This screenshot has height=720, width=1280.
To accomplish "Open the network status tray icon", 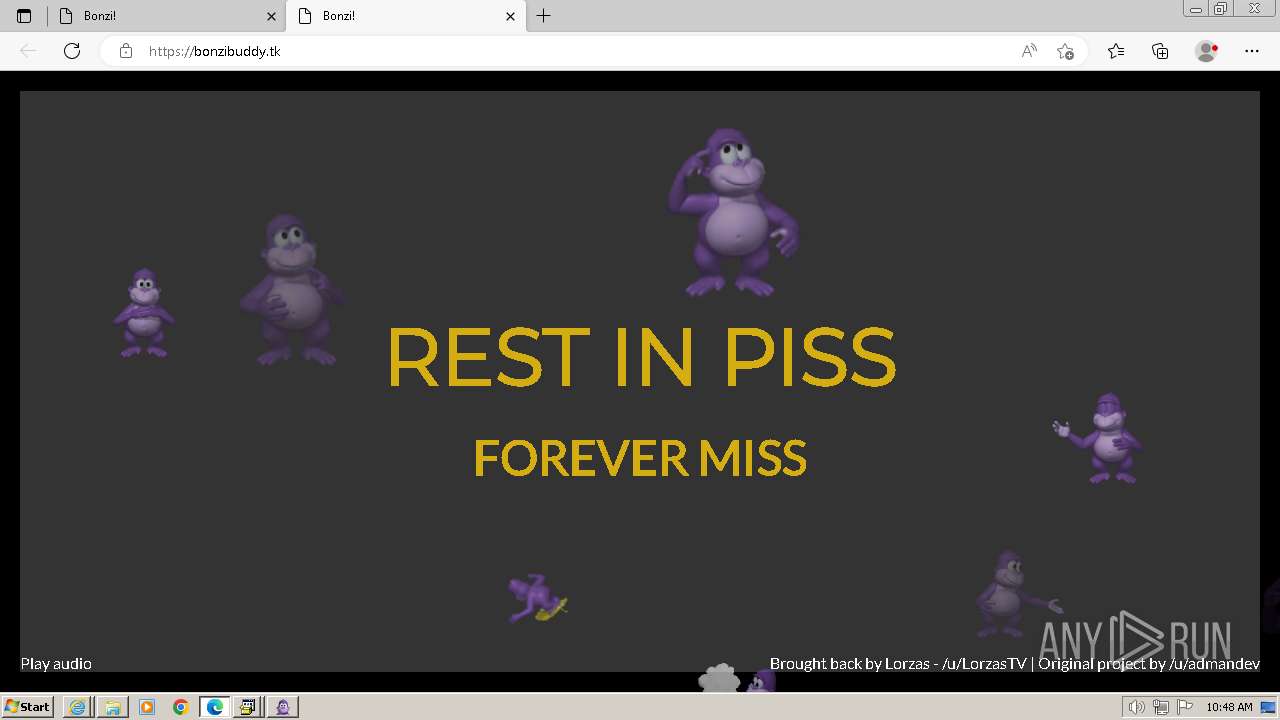I will click(1161, 707).
